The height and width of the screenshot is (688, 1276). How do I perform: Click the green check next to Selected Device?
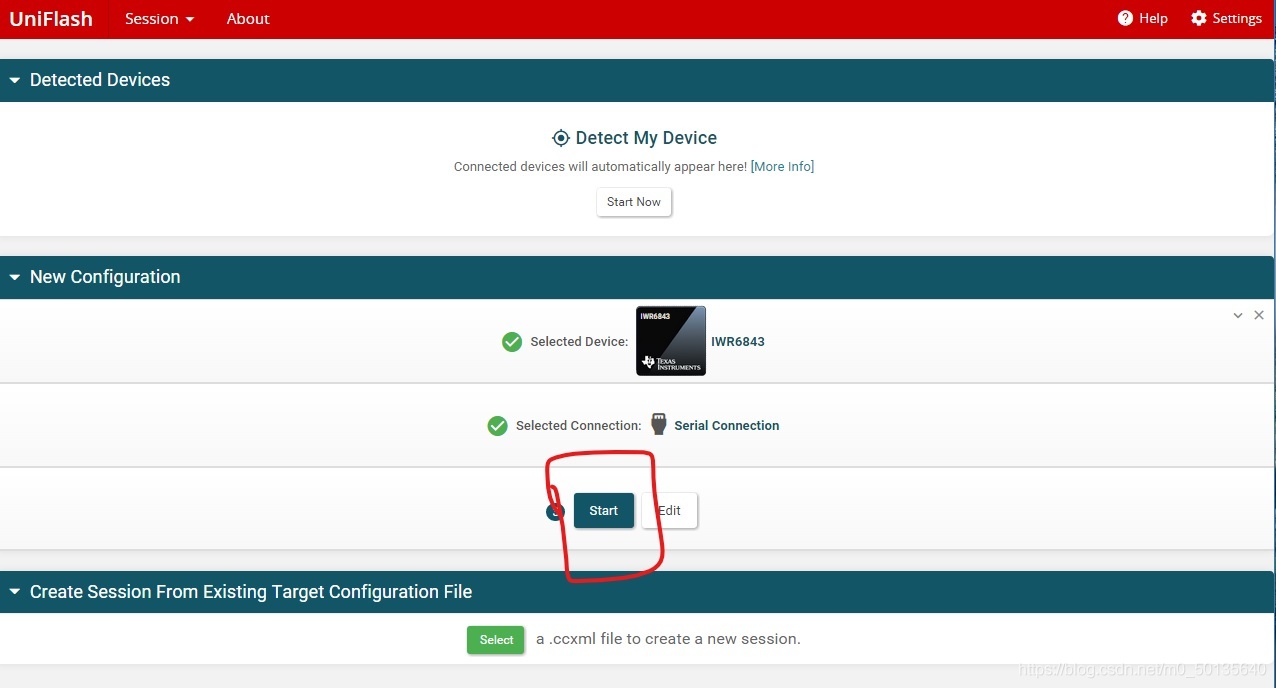(512, 342)
